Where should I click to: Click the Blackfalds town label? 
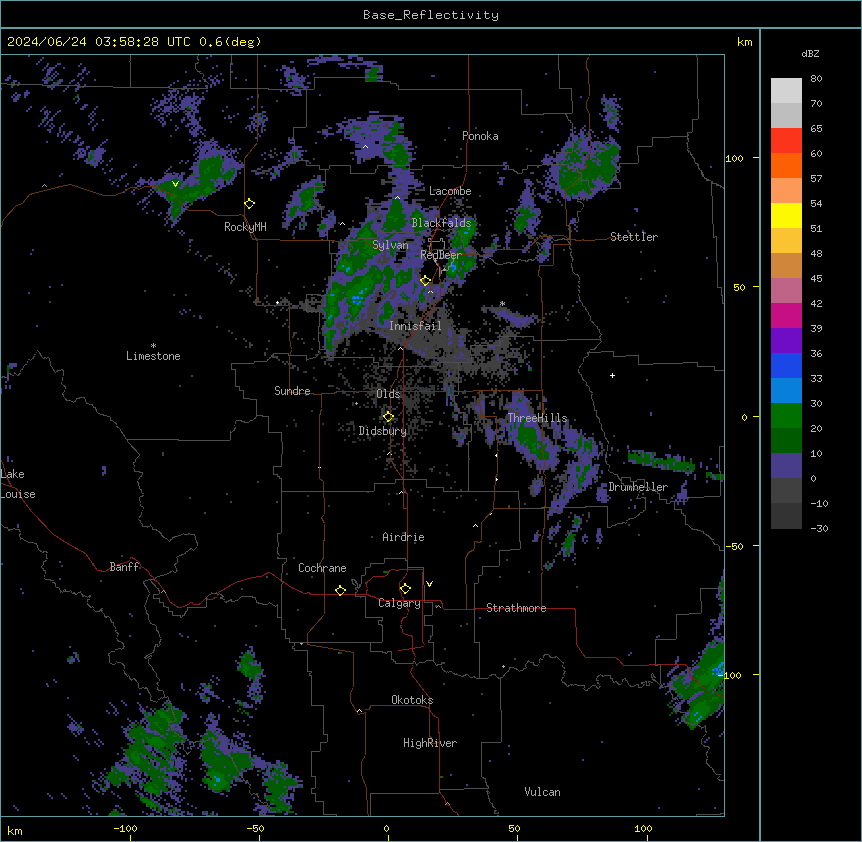(x=441, y=223)
